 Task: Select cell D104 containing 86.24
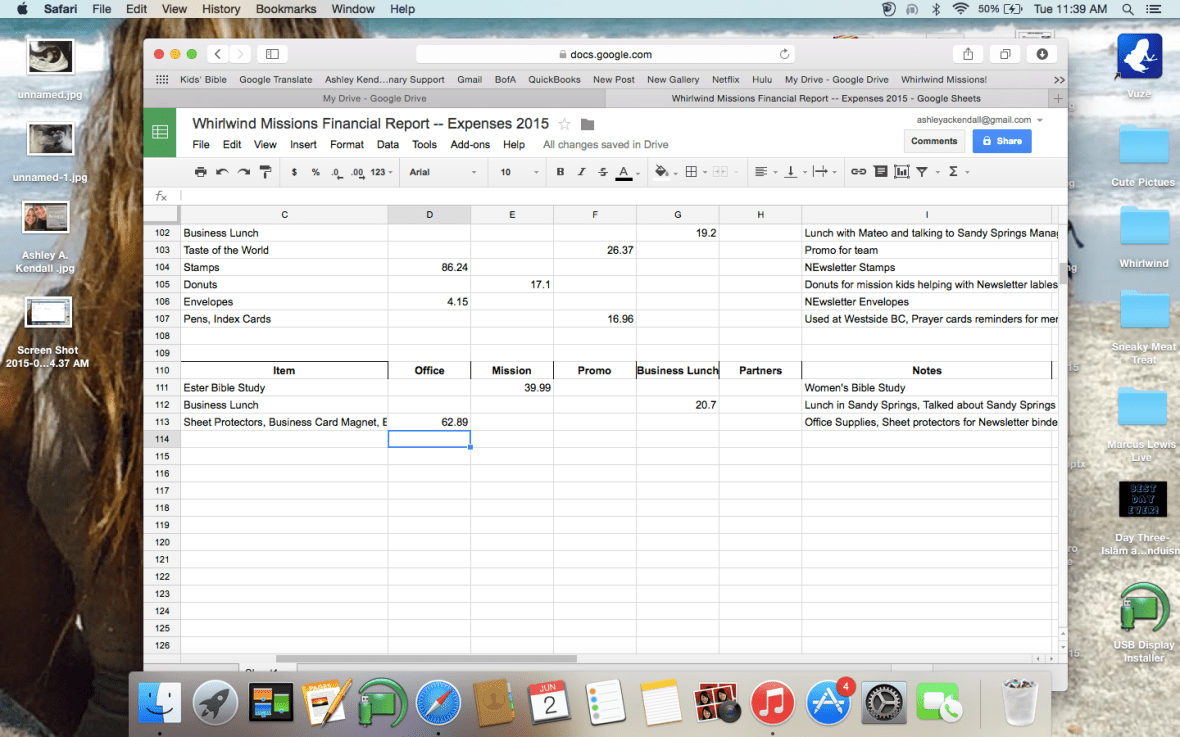point(429,267)
